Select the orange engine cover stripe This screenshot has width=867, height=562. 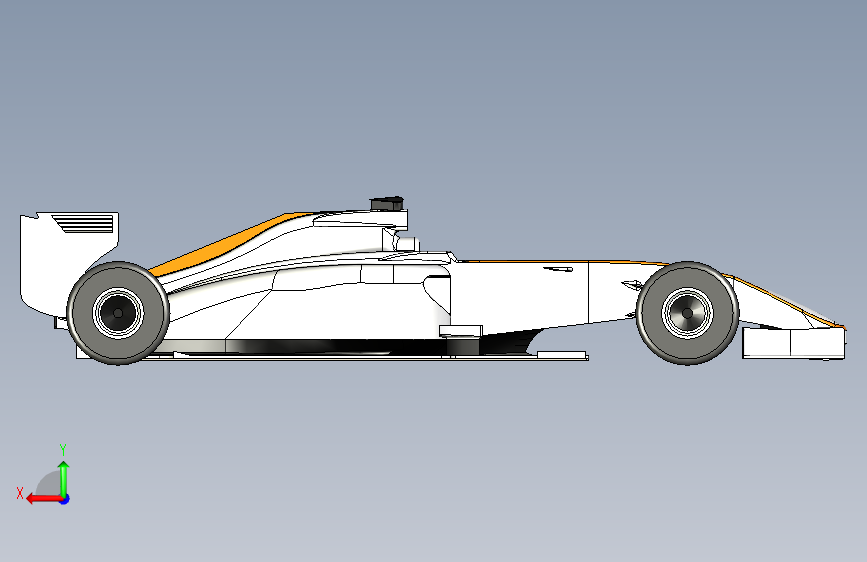click(221, 246)
